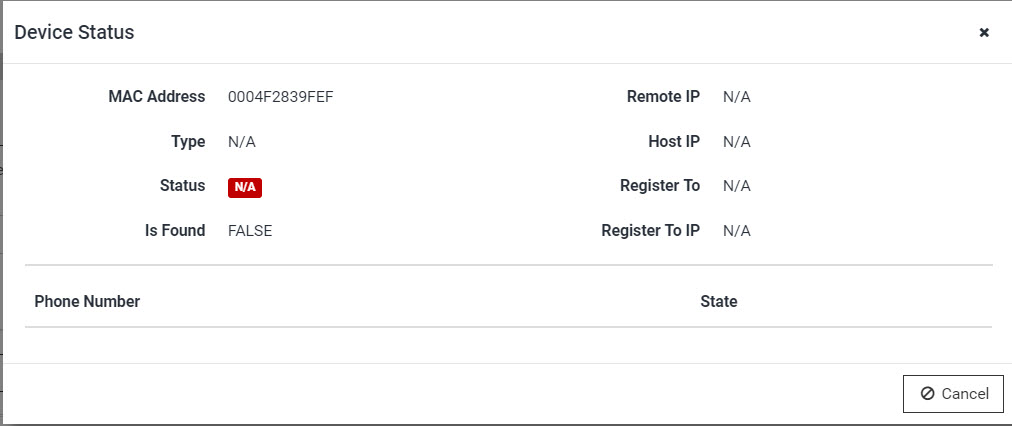Click the Status field label
Screen dimensions: 1012x426
(x=183, y=185)
